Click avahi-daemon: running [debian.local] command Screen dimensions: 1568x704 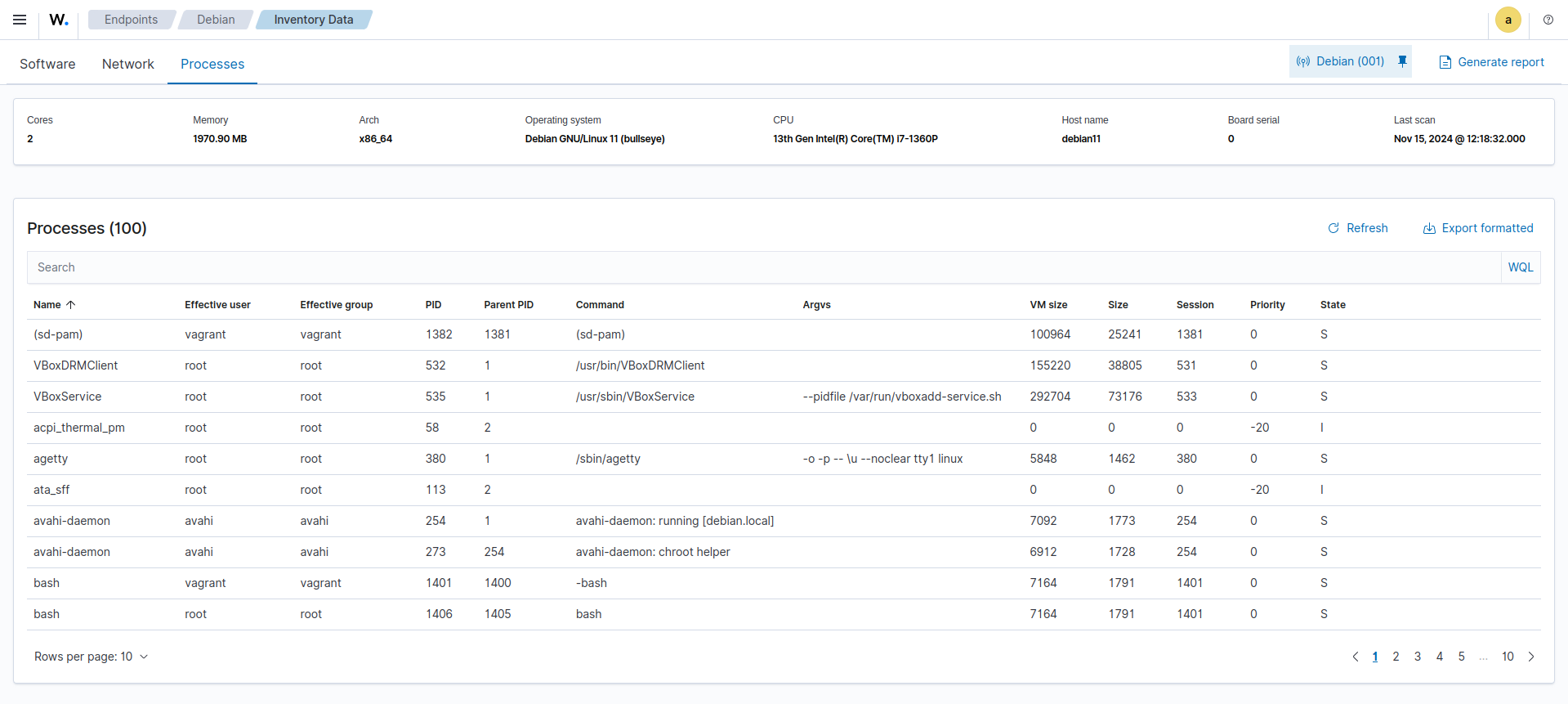coord(675,521)
